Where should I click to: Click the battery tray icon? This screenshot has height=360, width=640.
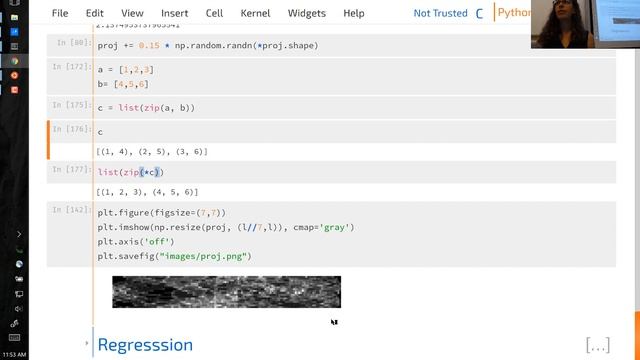click(19, 279)
